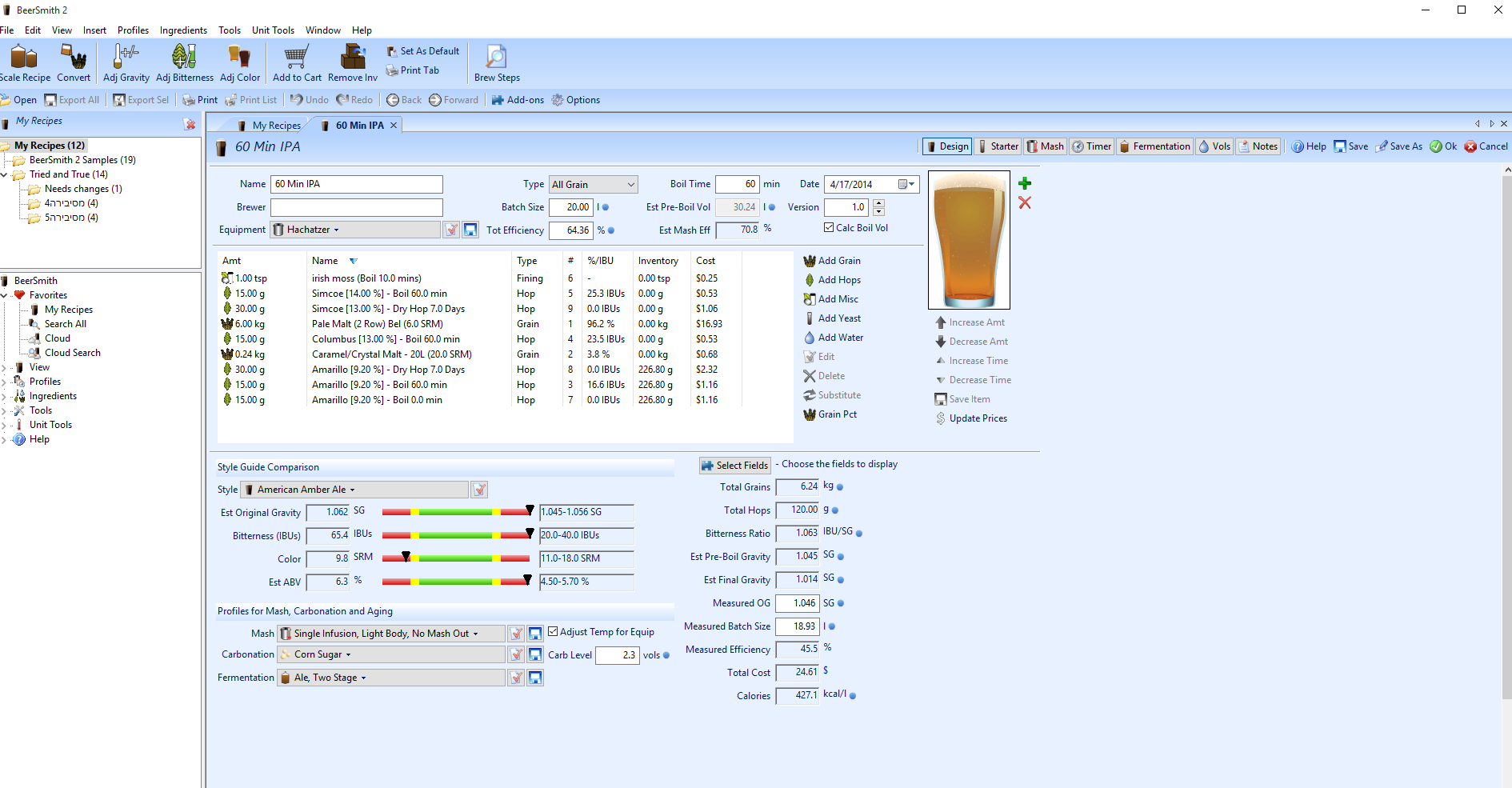Open the Carbonation Corn Sugar dropdown
This screenshot has height=788, width=1512.
[x=391, y=654]
